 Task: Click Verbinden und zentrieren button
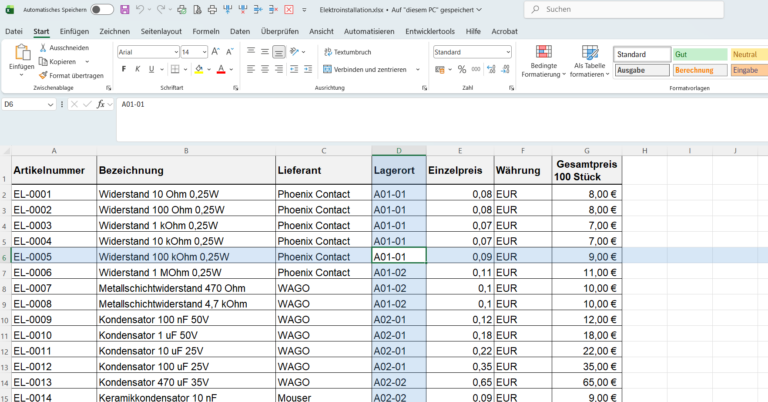click(365, 70)
